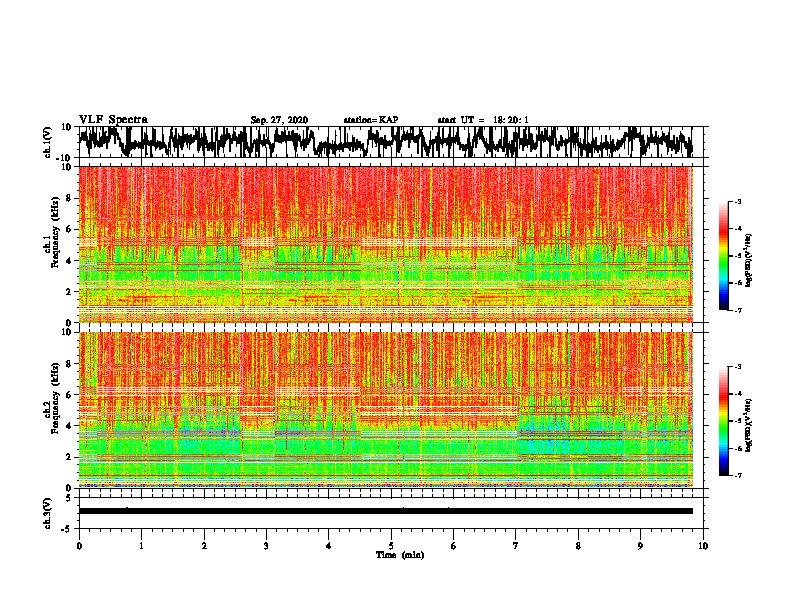Click the ch.1 spectrogram panel
This screenshot has width=792, height=612.
pos(386,244)
